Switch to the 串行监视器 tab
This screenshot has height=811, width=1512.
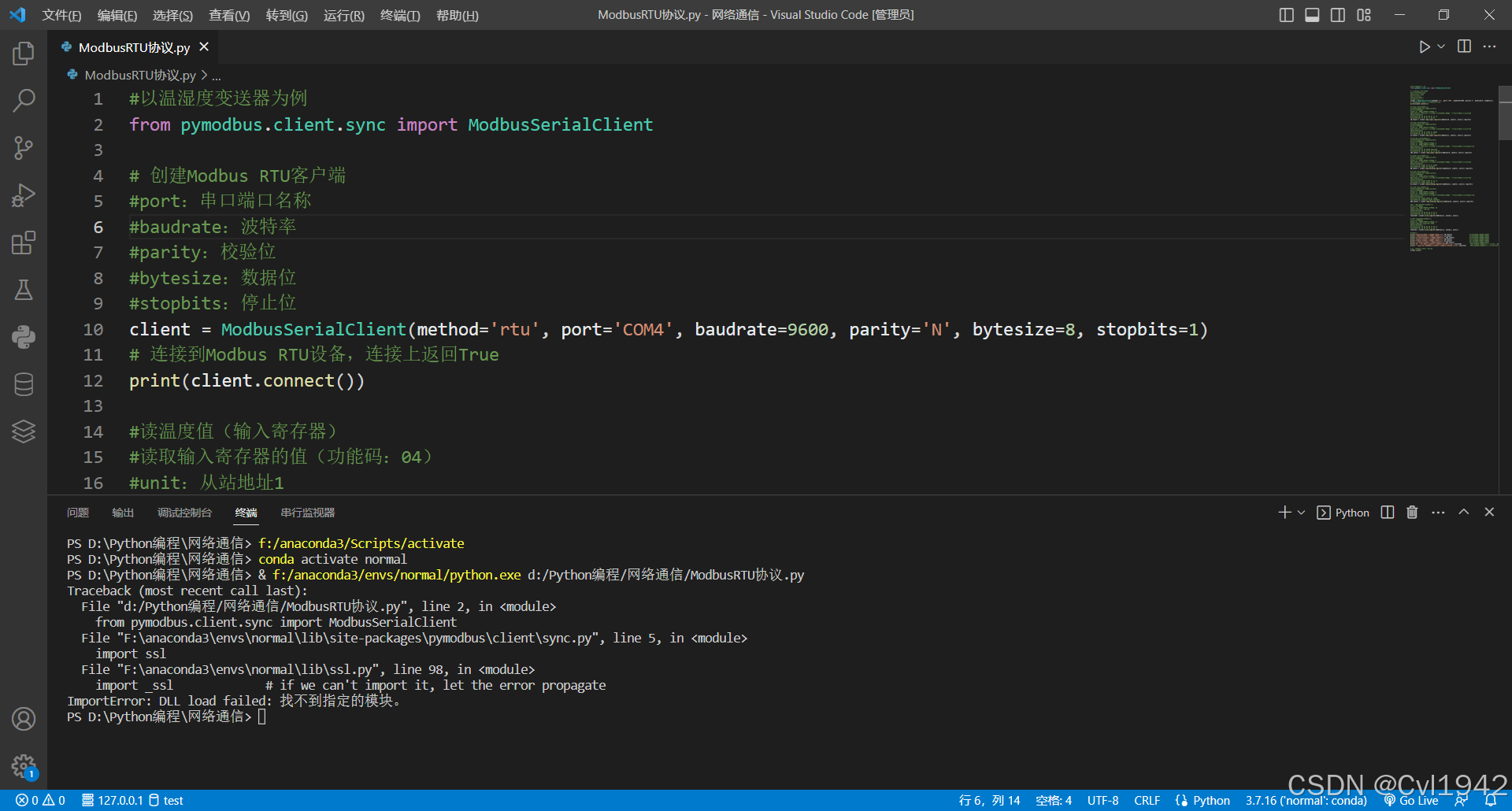[x=309, y=512]
